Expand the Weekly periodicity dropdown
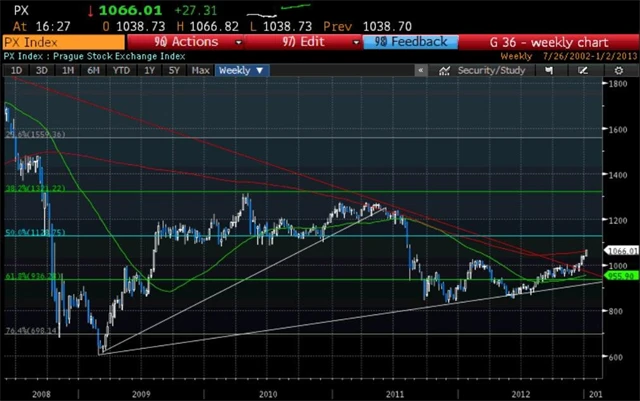The height and width of the screenshot is (401, 640). tap(242, 71)
